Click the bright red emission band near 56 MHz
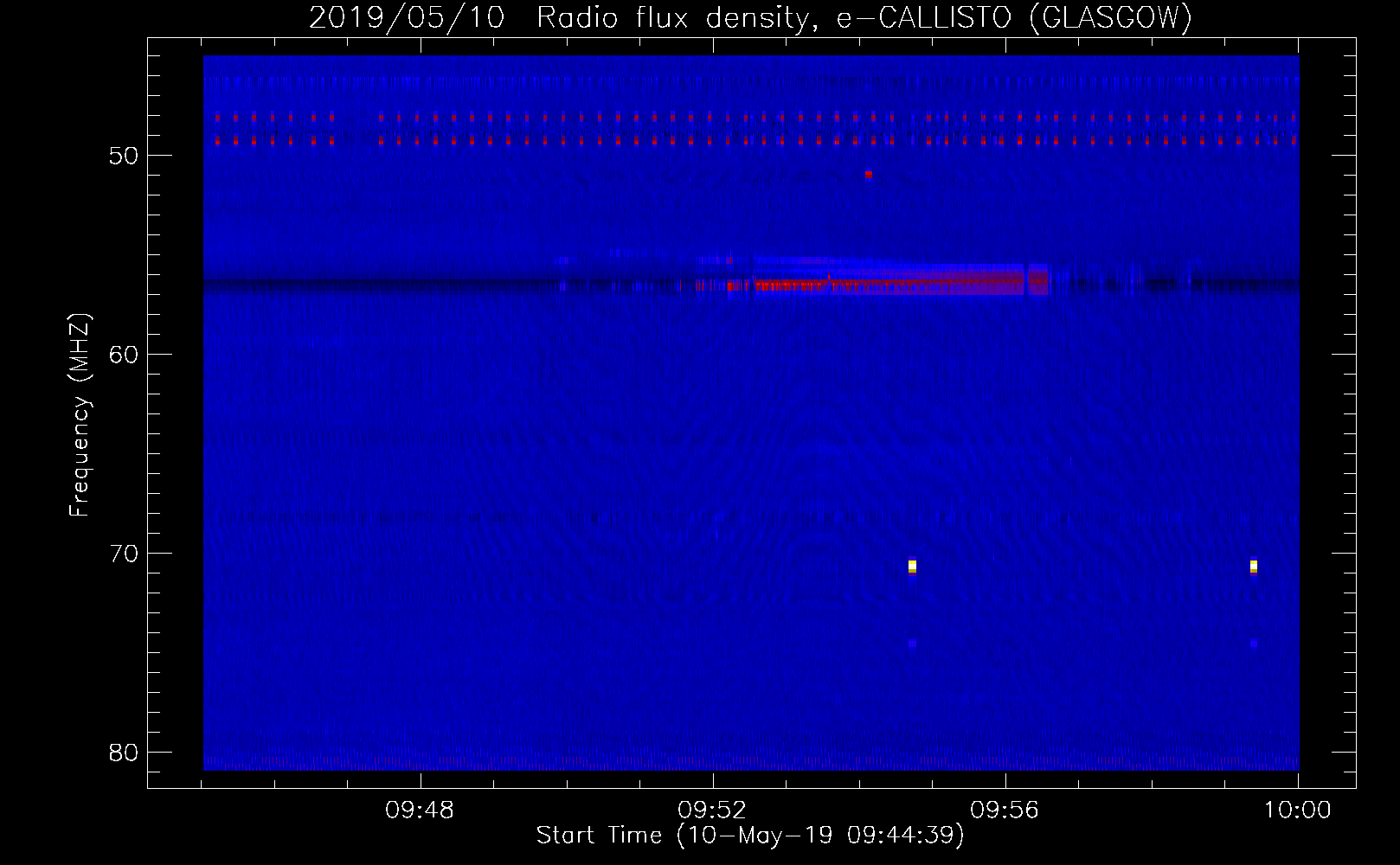This screenshot has width=1400, height=865. 887,282
